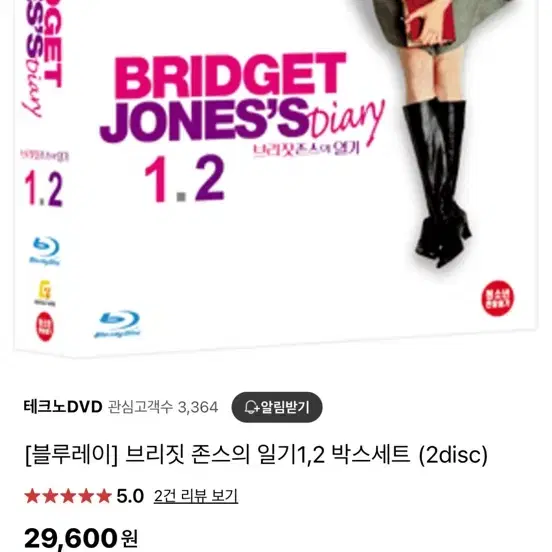Select the product title 브리짓 존스의 일기1,2 박스세트
This screenshot has width=552, height=552.
pyautogui.click(x=256, y=454)
